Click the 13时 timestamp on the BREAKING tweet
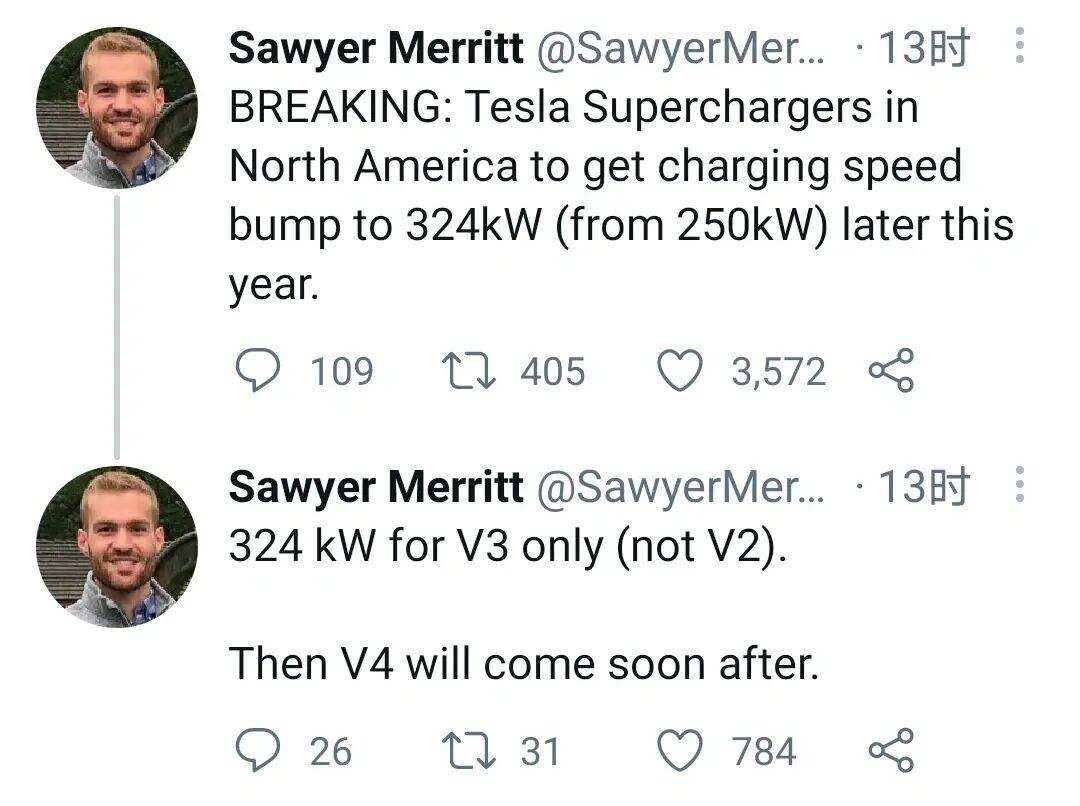Screen dimensions: 1080x806 tap(922, 48)
